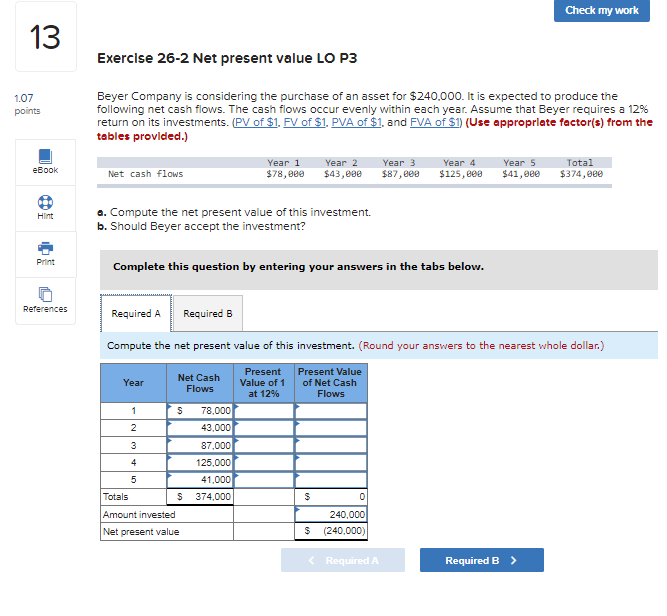Click the Exercise 26-2 heading
Image resolution: width=667 pixels, height=616 pixels.
point(227,58)
